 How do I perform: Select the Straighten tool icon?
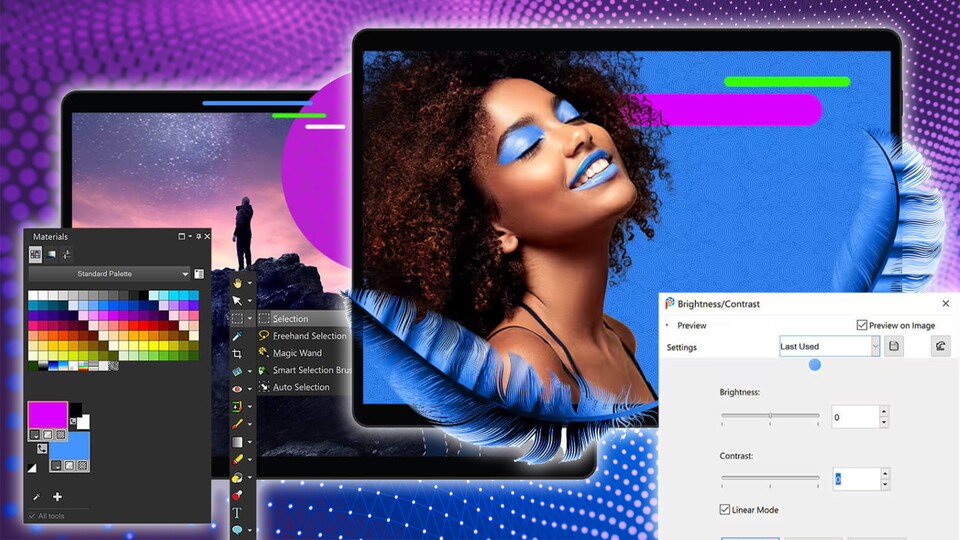[x=237, y=371]
